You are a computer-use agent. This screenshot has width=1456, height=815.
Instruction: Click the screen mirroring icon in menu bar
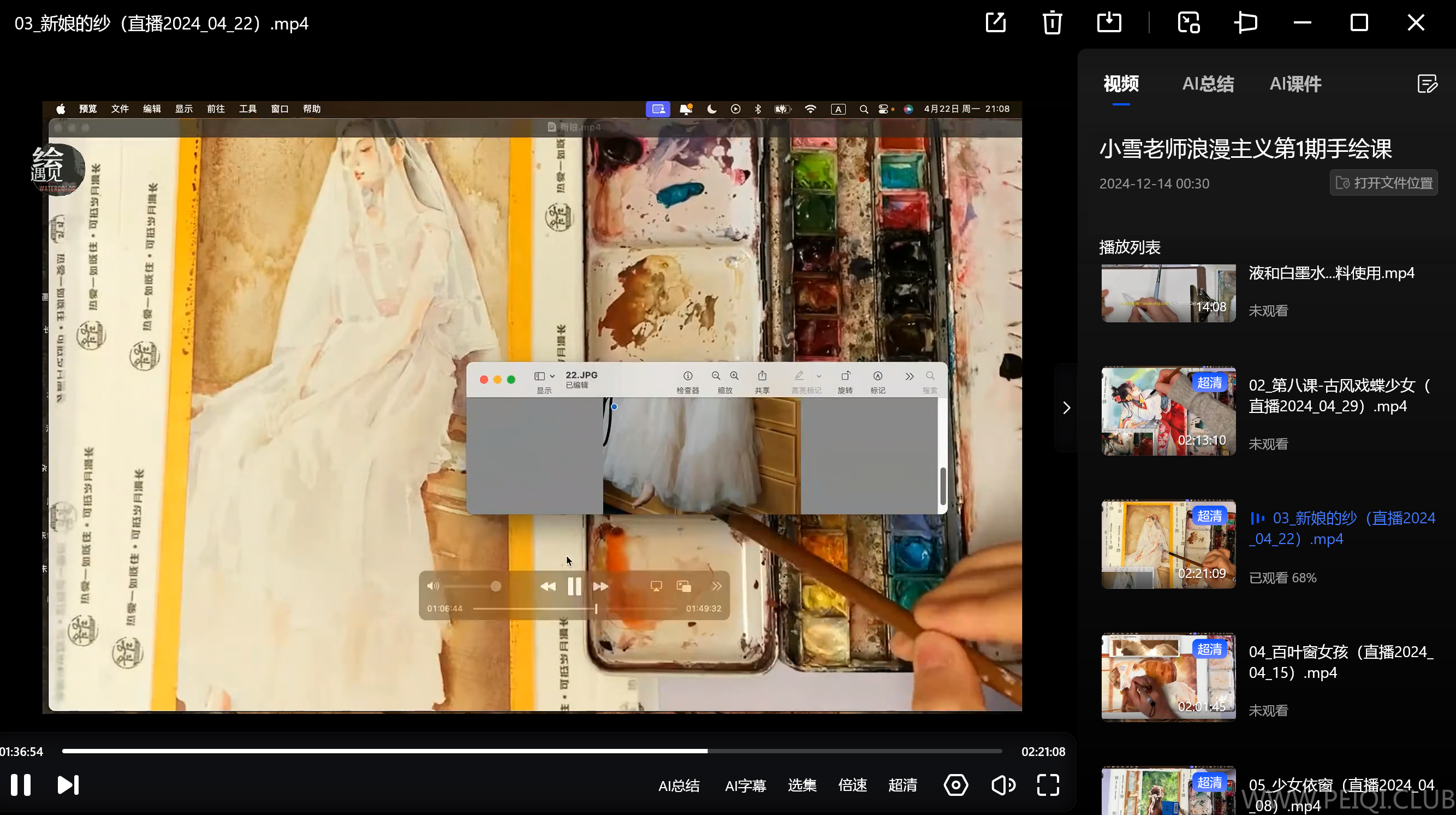658,109
